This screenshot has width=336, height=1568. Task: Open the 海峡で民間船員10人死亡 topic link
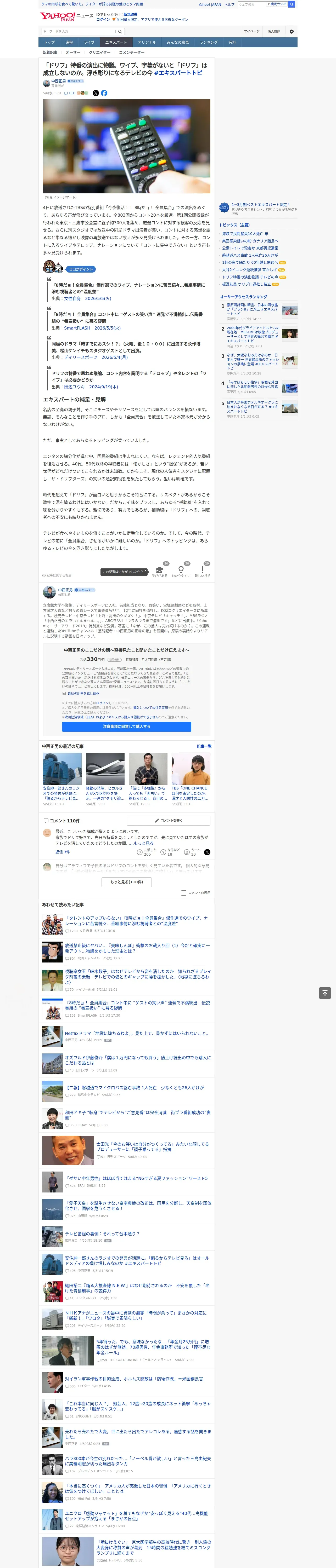point(245,234)
